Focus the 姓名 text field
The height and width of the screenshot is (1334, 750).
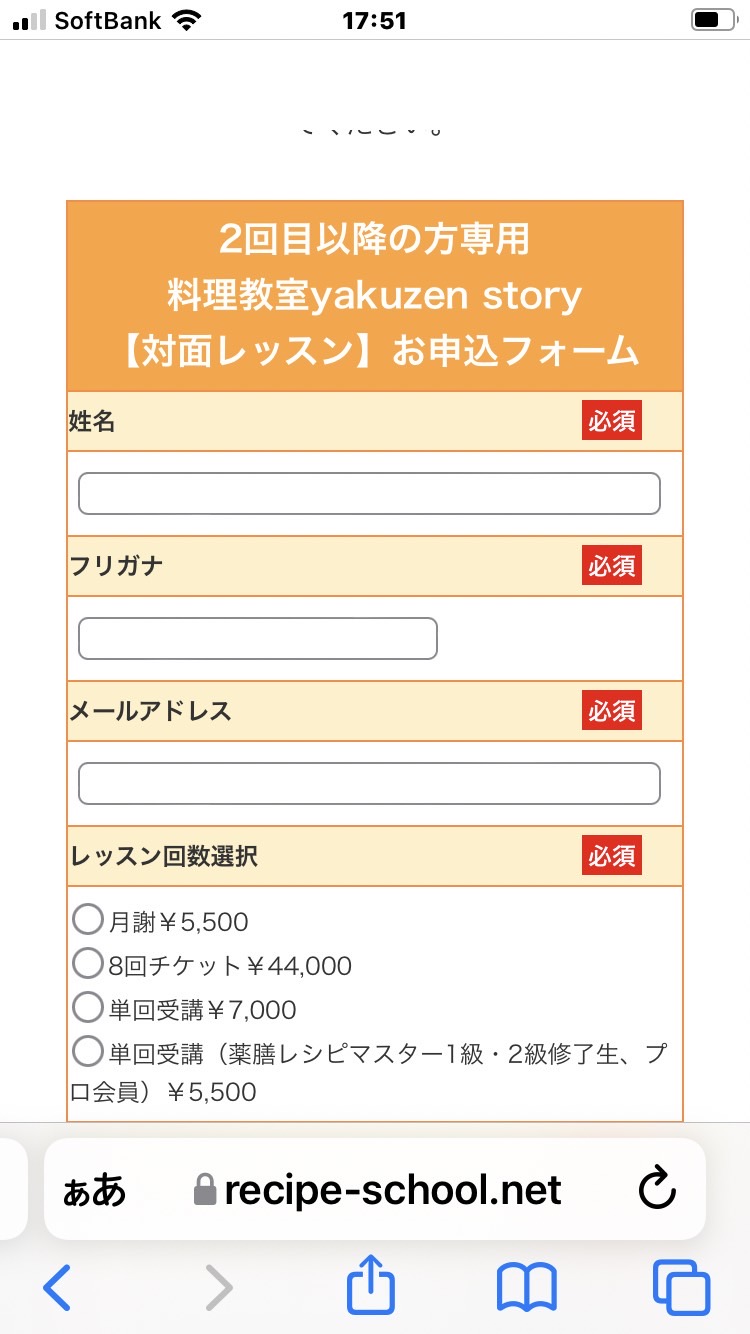pos(369,493)
